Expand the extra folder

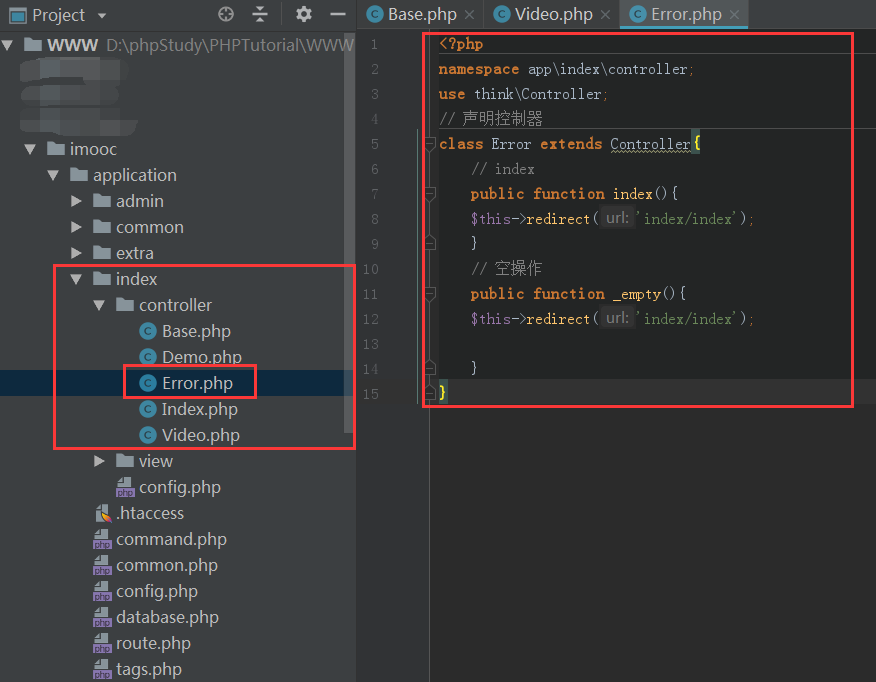click(77, 253)
